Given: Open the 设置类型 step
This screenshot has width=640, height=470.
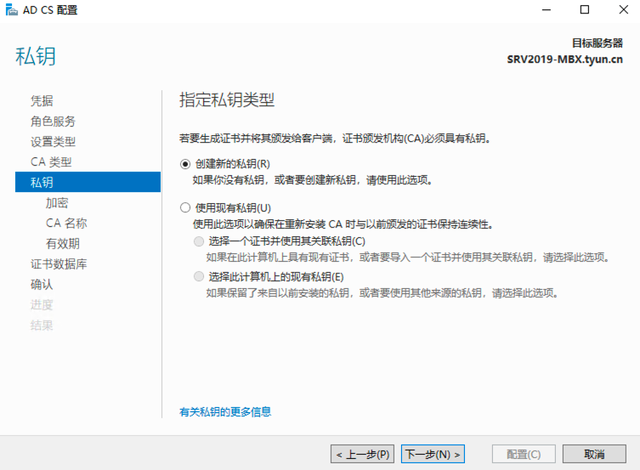Looking at the screenshot, I should [53, 142].
